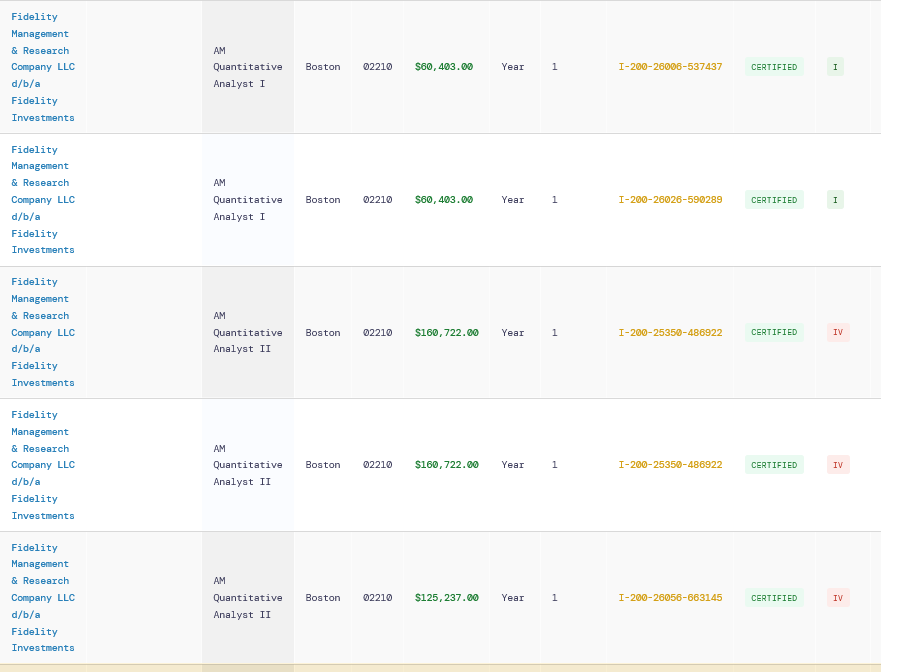Click the level IV badge in row I-200-26056-663145
Screen dimensions: 897x672
point(838,598)
